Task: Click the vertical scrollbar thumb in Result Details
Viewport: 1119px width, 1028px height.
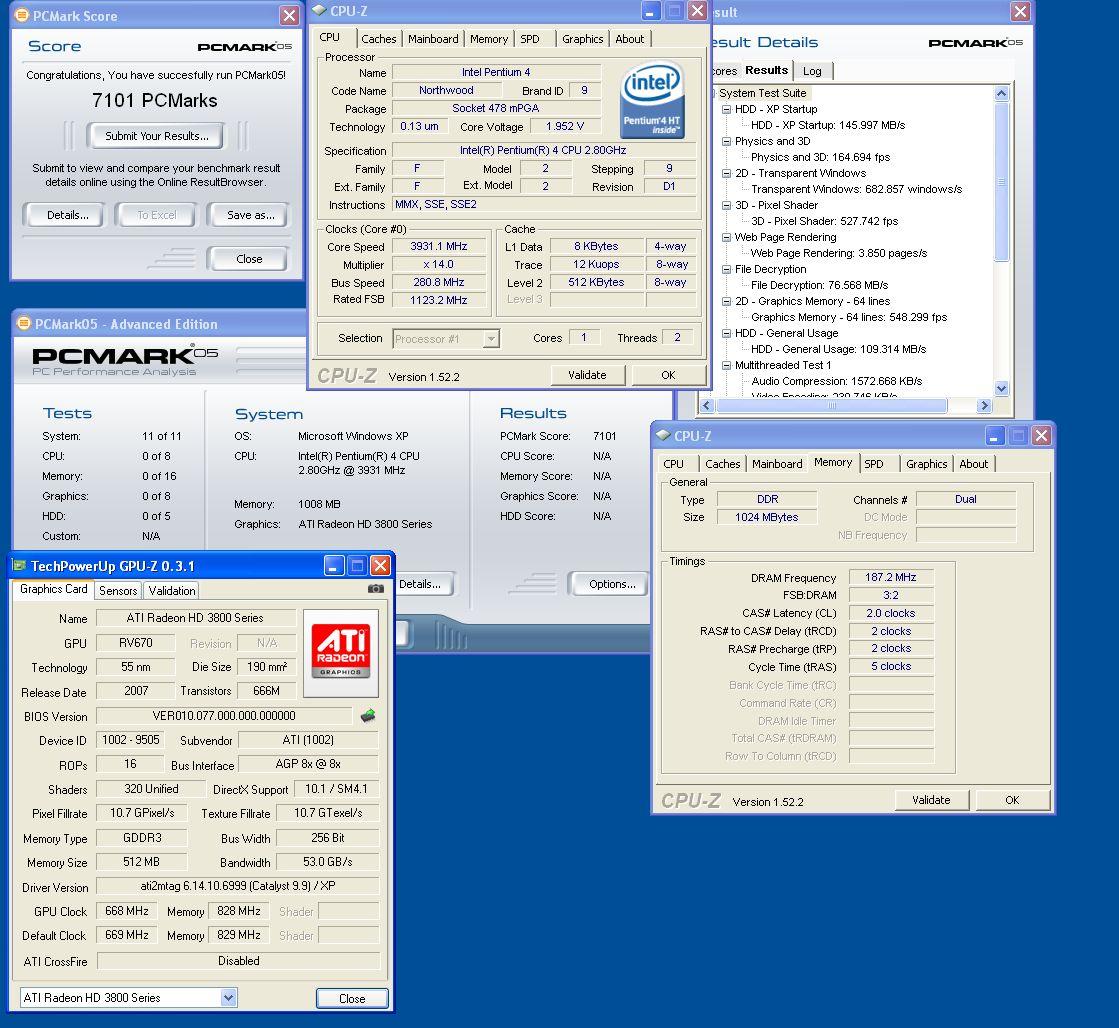Action: coord(1001,181)
